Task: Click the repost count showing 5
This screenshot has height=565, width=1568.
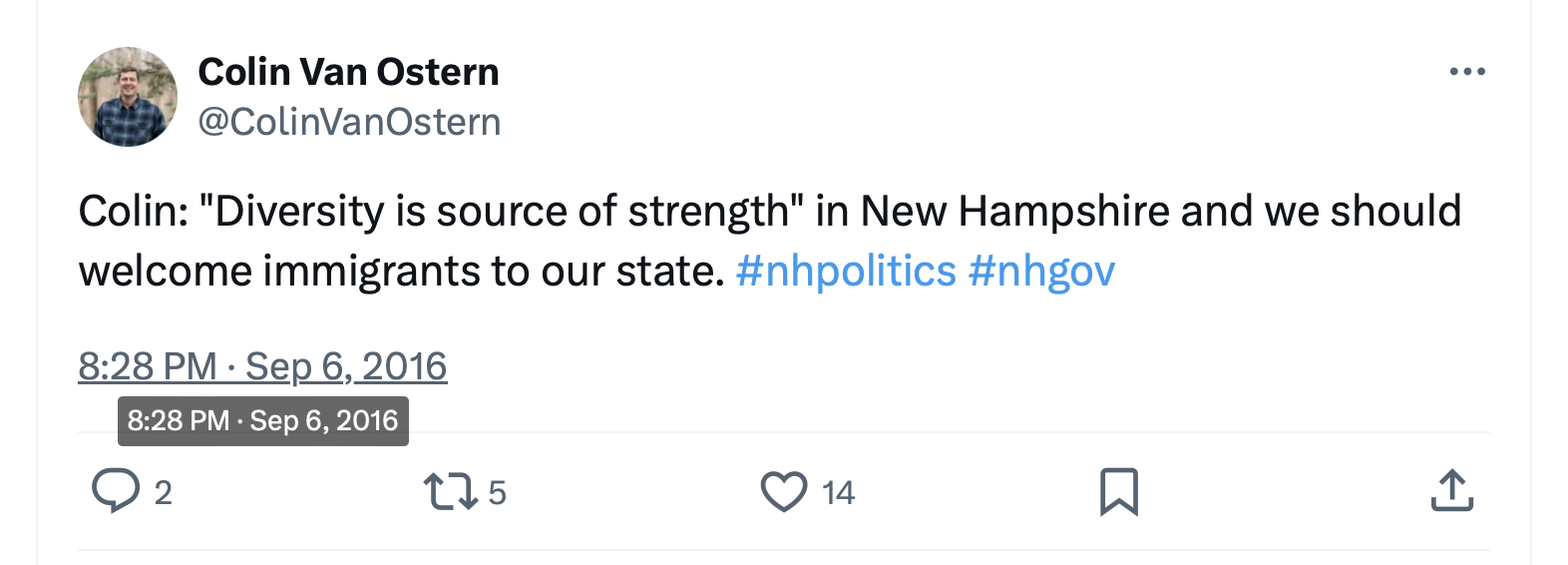Action: coord(497,492)
